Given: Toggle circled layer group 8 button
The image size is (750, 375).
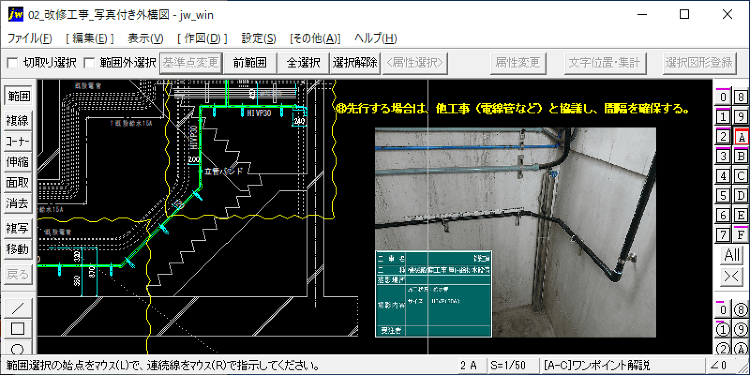Looking at the screenshot, I should (741, 310).
